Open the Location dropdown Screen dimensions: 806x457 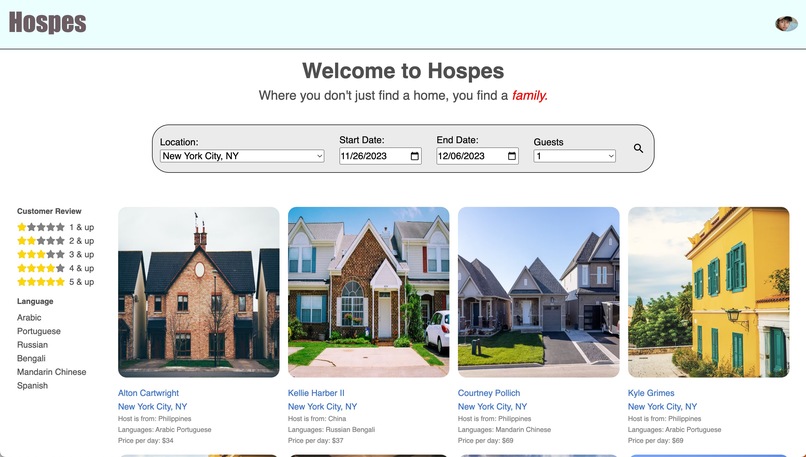242,156
